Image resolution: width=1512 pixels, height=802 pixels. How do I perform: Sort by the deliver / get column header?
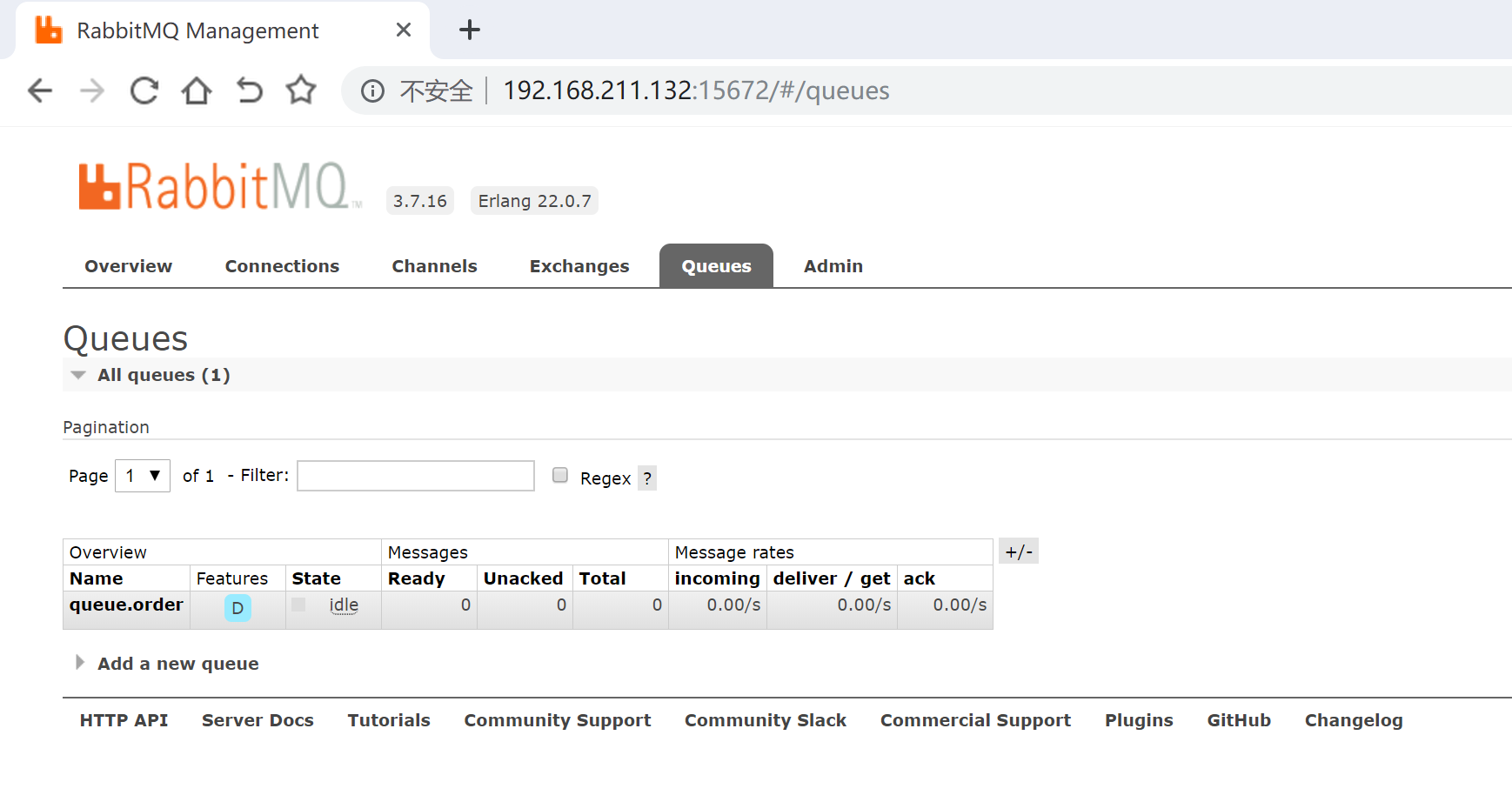[832, 578]
